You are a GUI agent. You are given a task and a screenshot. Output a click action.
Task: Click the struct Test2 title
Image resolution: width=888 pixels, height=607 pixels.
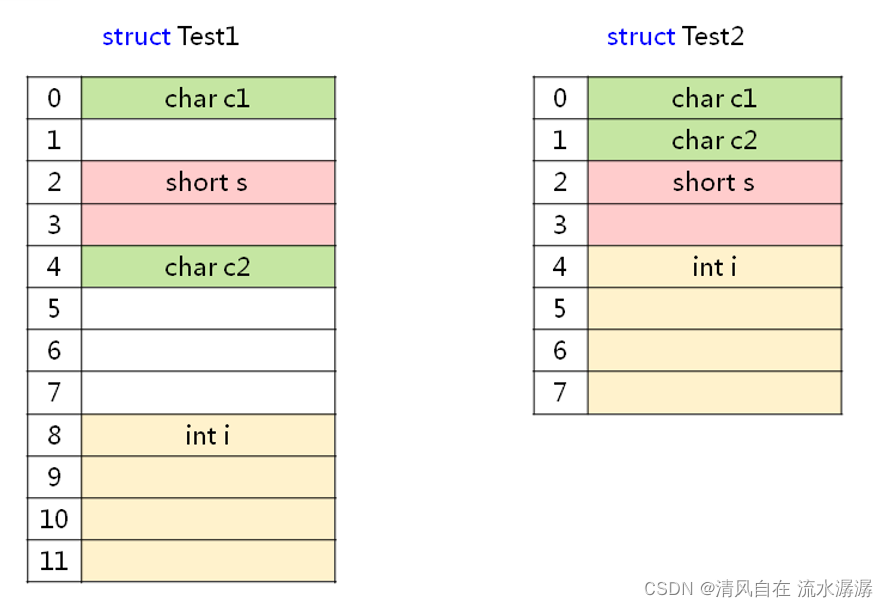(x=675, y=37)
